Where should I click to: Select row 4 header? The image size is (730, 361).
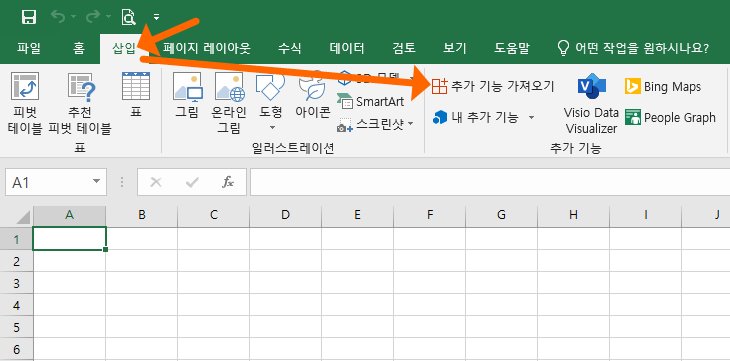coord(17,305)
